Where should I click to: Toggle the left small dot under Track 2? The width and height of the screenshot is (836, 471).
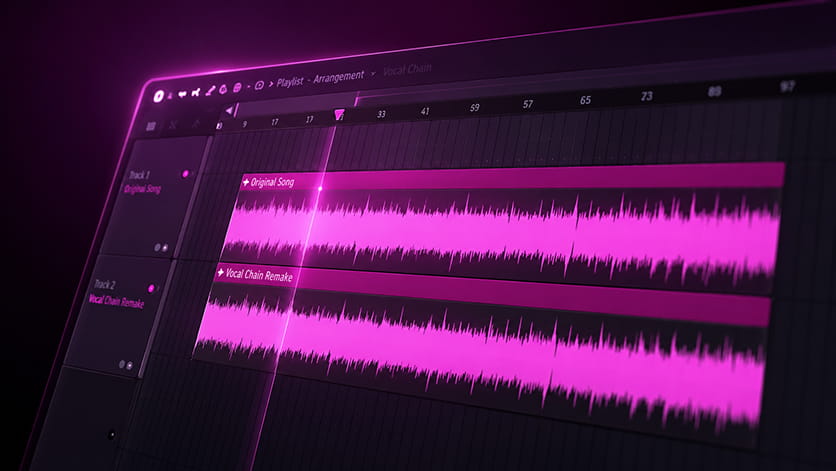tap(122, 364)
